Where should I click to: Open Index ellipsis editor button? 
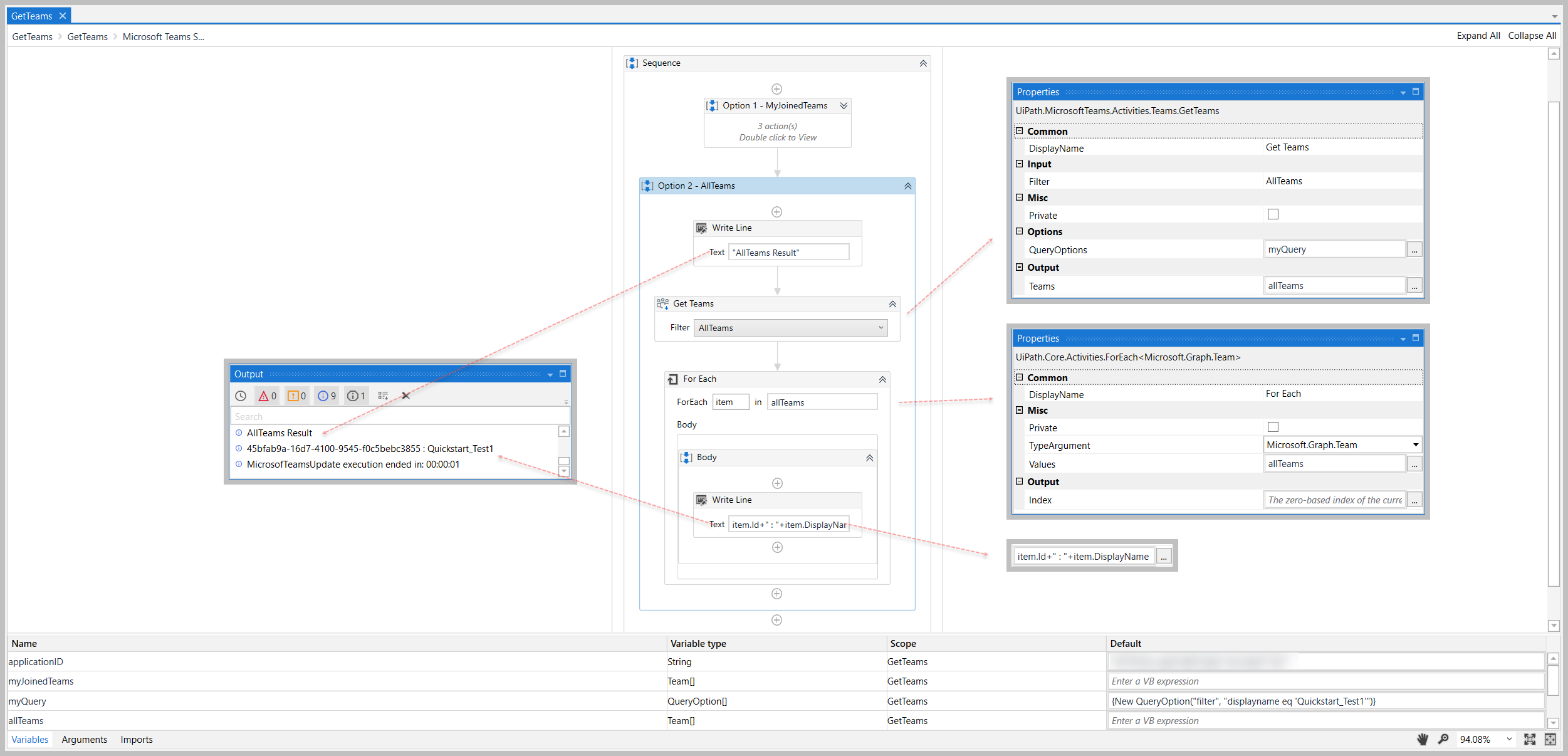[1414, 500]
